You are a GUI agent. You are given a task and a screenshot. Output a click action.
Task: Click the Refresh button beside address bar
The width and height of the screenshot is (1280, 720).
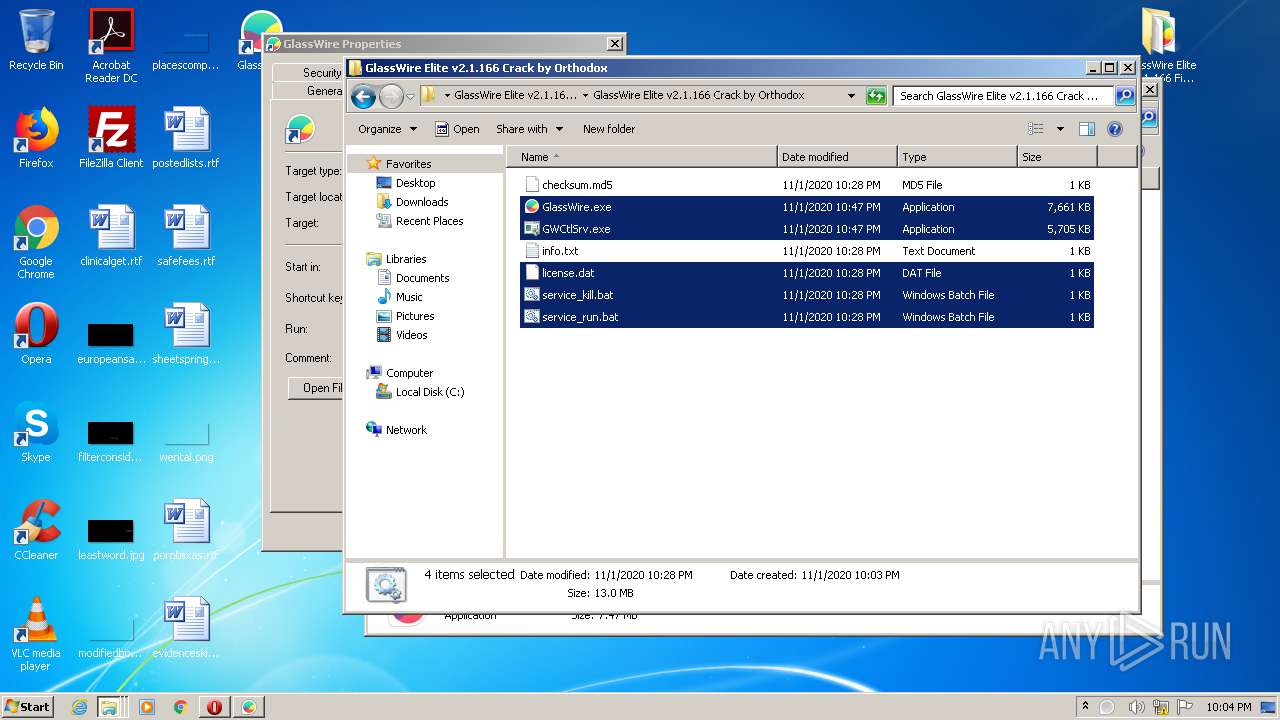876,96
